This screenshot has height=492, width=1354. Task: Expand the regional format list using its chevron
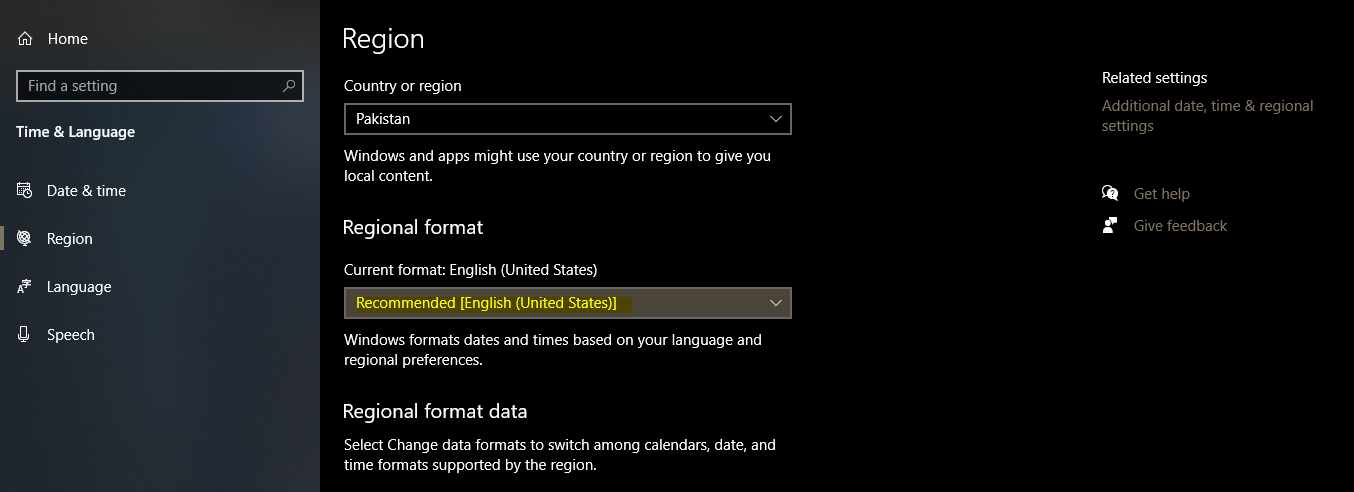click(x=776, y=303)
